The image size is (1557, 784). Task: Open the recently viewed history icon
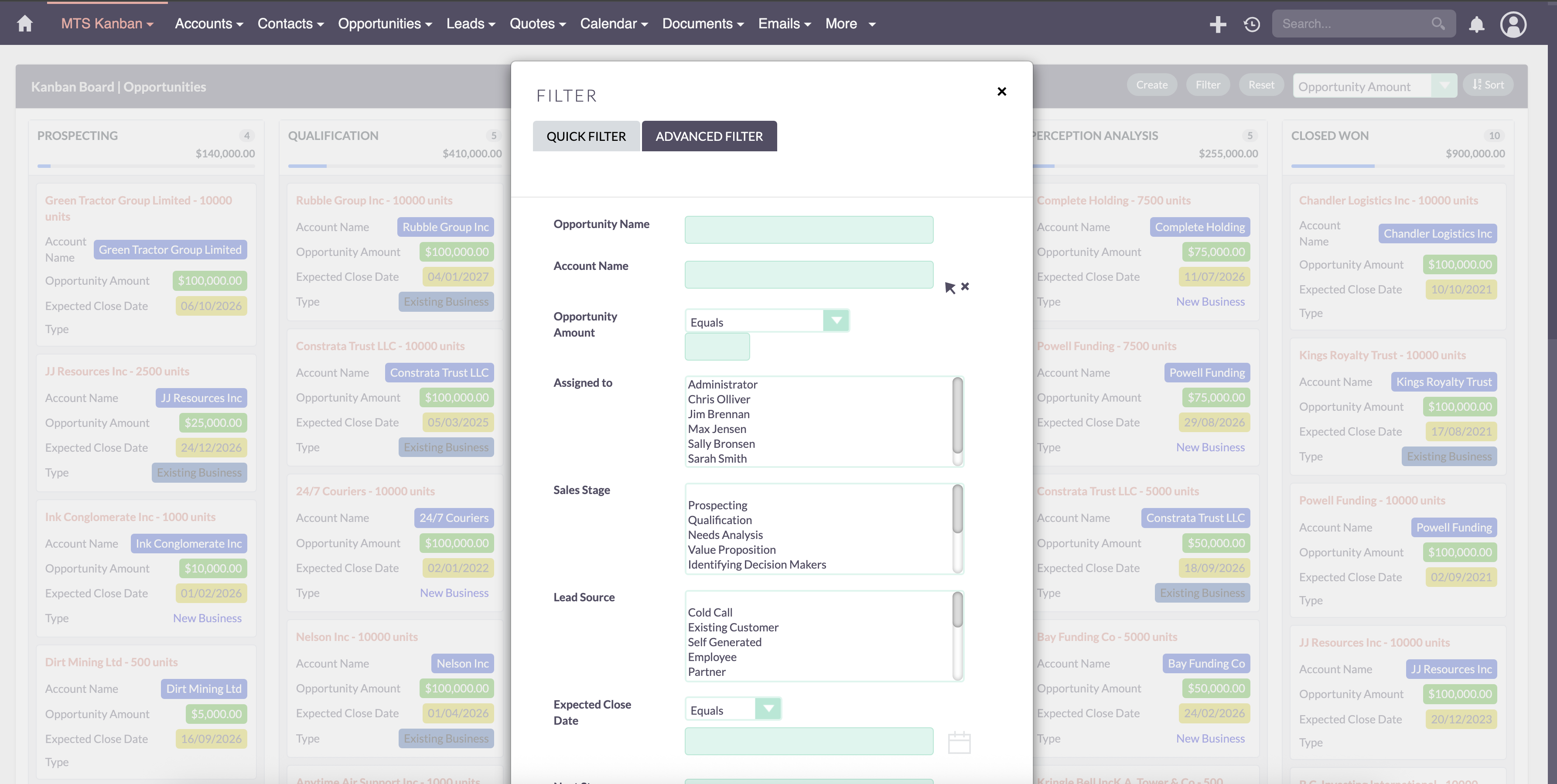[x=1252, y=24]
